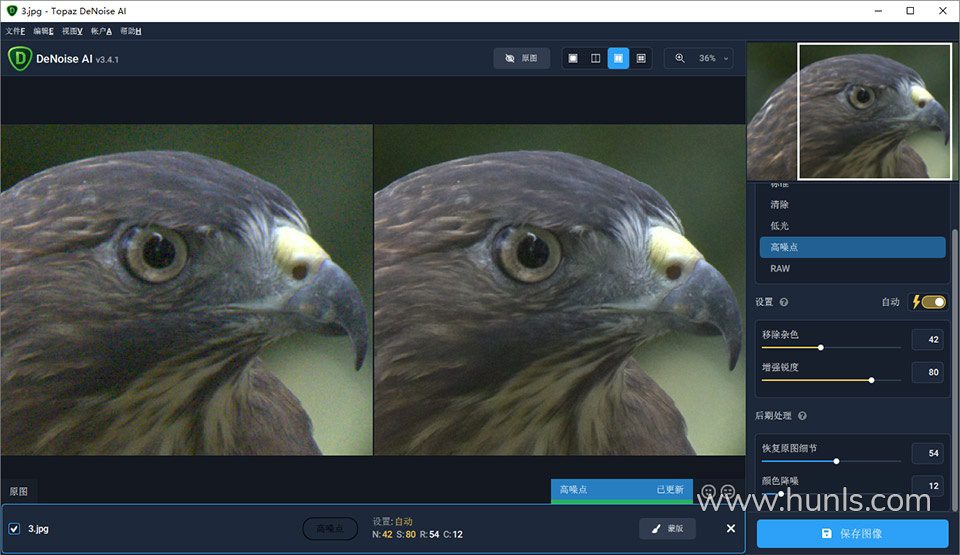Image resolution: width=960 pixels, height=555 pixels.
Task: Click the 颜色降噪 value field showing 12
Action: pyautogui.click(x=928, y=486)
